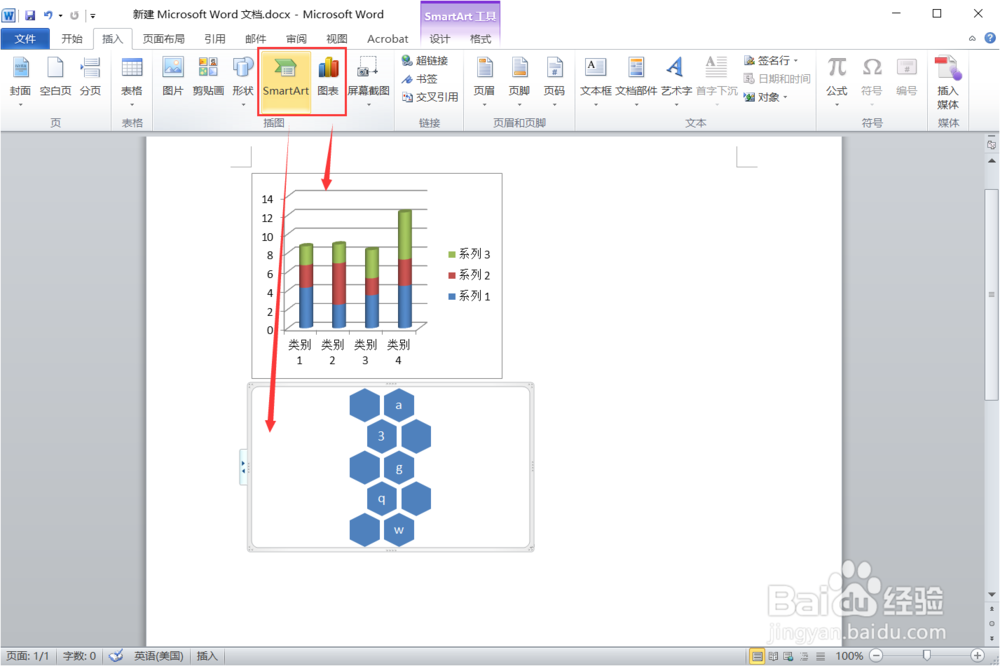This screenshot has height=666, width=1000.
Task: Toggle insert mode (插入) in status bar
Action: click(207, 656)
